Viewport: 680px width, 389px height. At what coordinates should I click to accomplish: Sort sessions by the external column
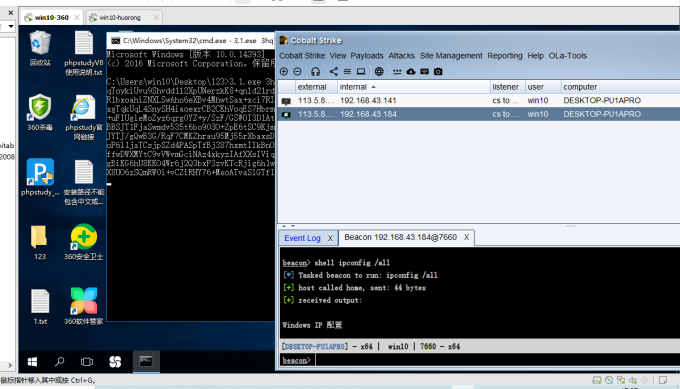316,87
